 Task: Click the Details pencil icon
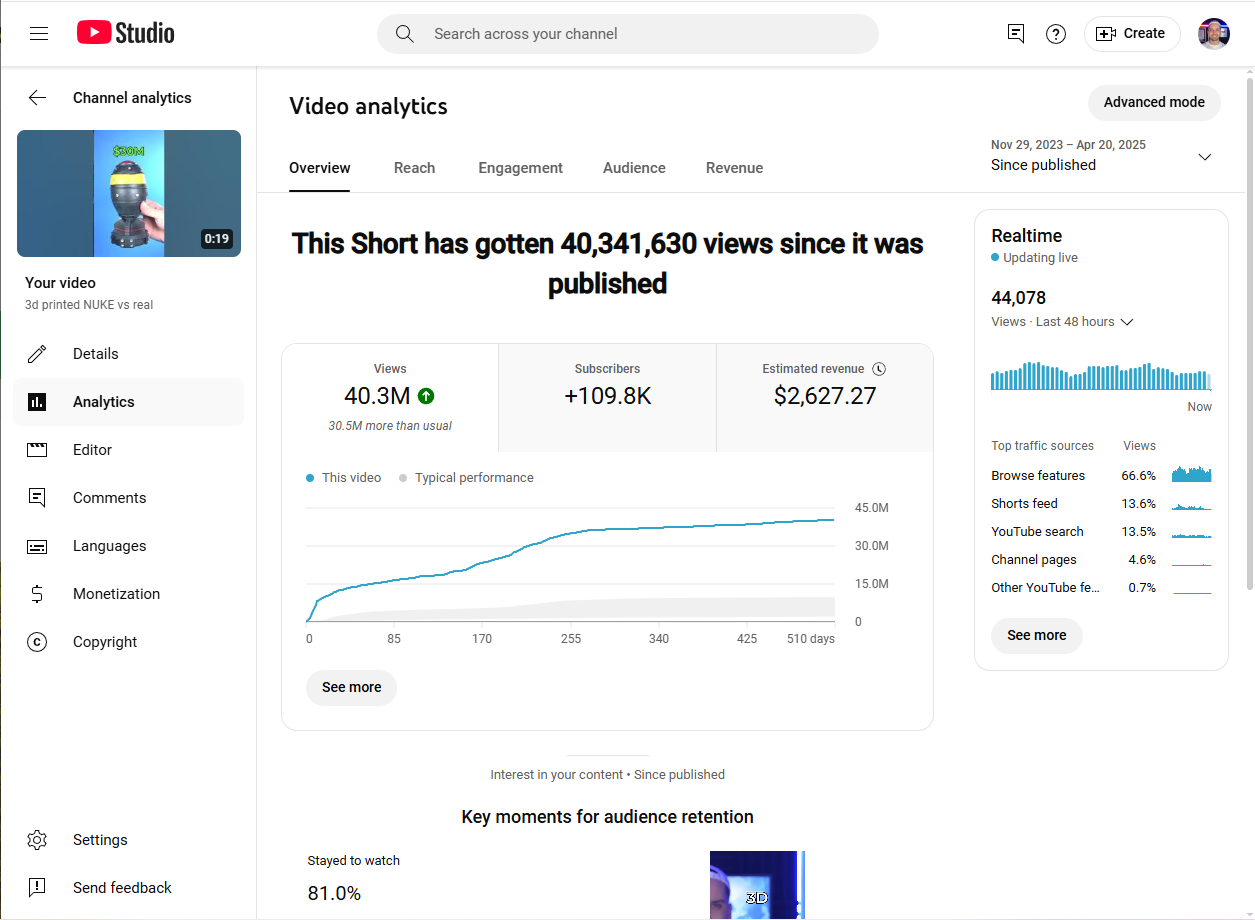[x=37, y=354]
